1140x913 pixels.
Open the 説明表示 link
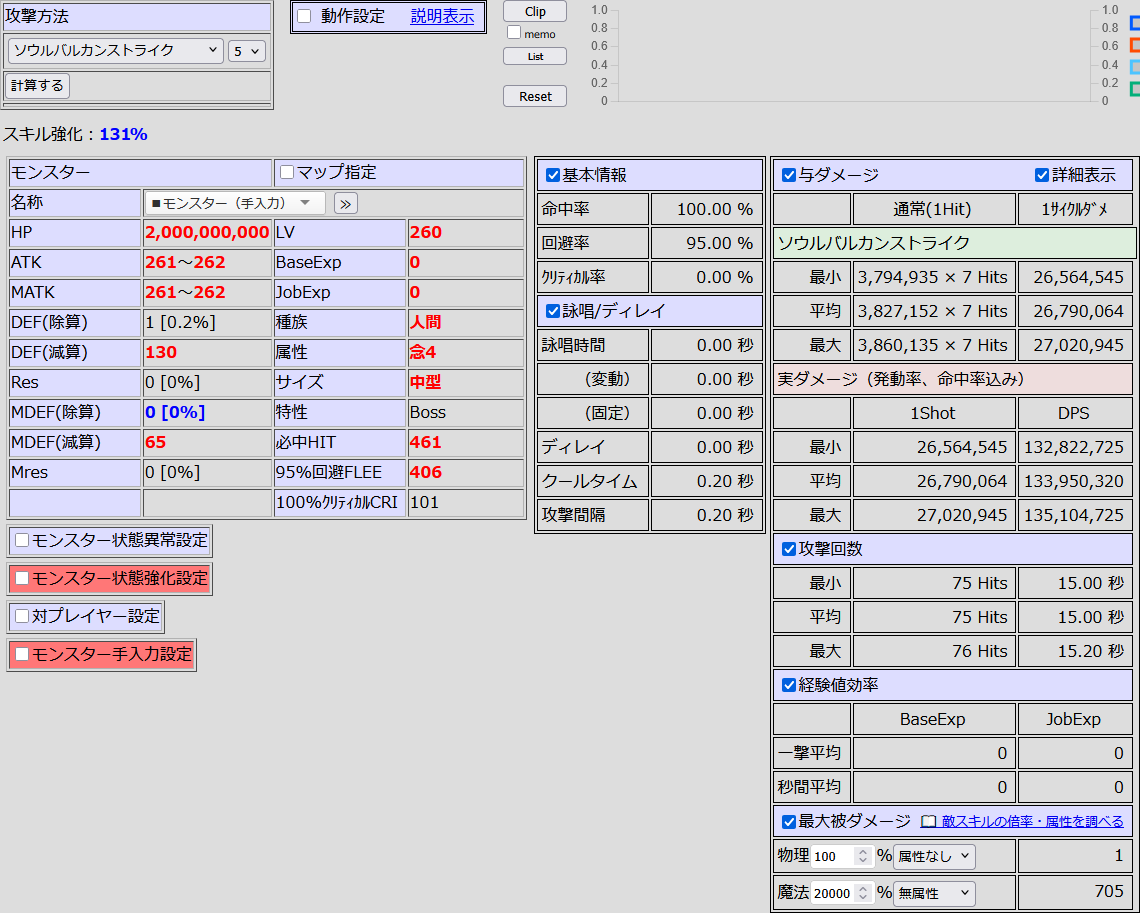click(442, 16)
